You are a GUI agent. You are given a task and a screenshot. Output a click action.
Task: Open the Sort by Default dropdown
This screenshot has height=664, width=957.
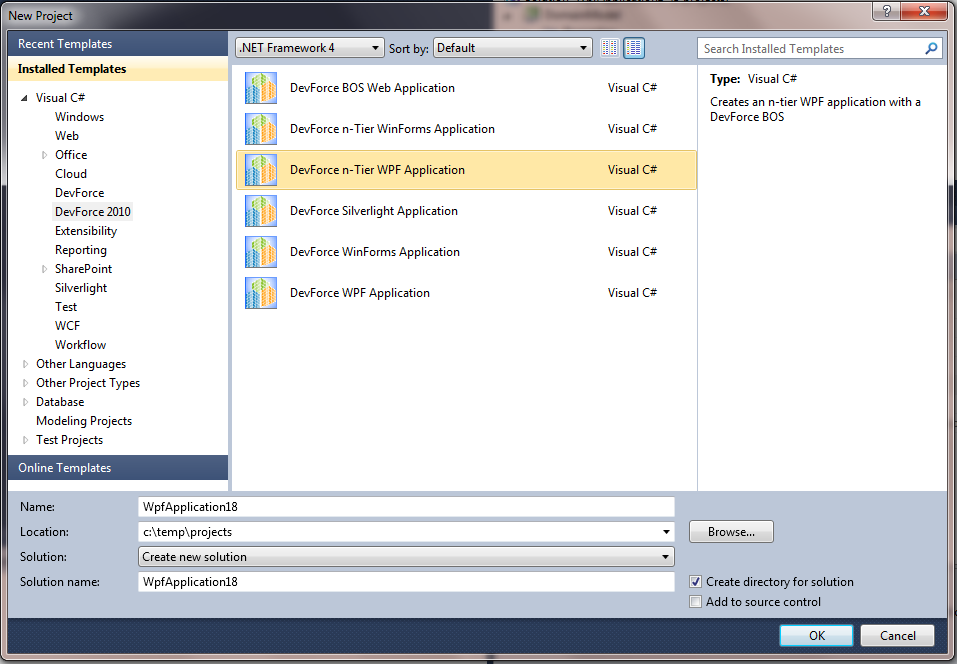pyautogui.click(x=513, y=48)
